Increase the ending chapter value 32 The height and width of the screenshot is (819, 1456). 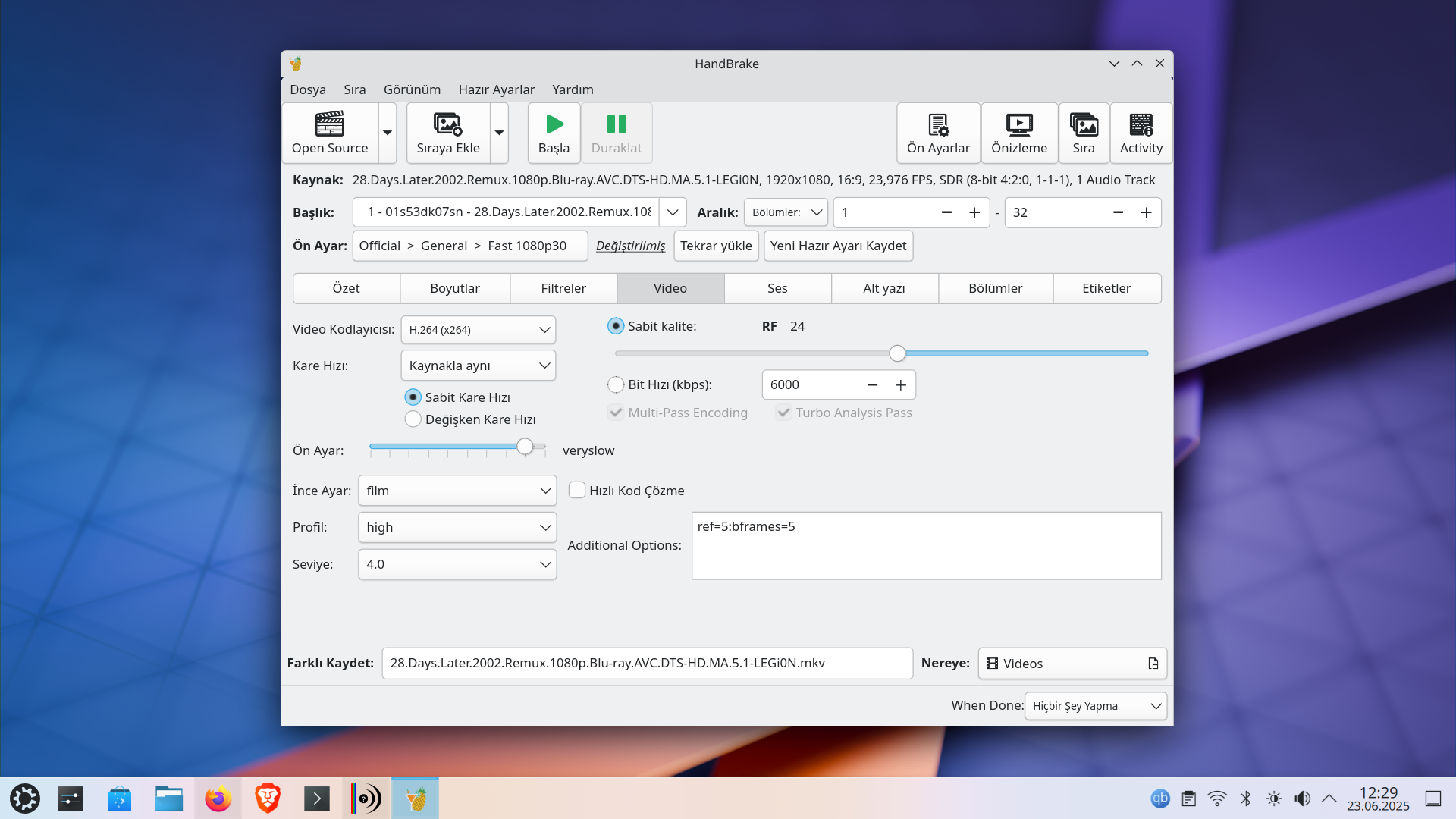(1146, 212)
